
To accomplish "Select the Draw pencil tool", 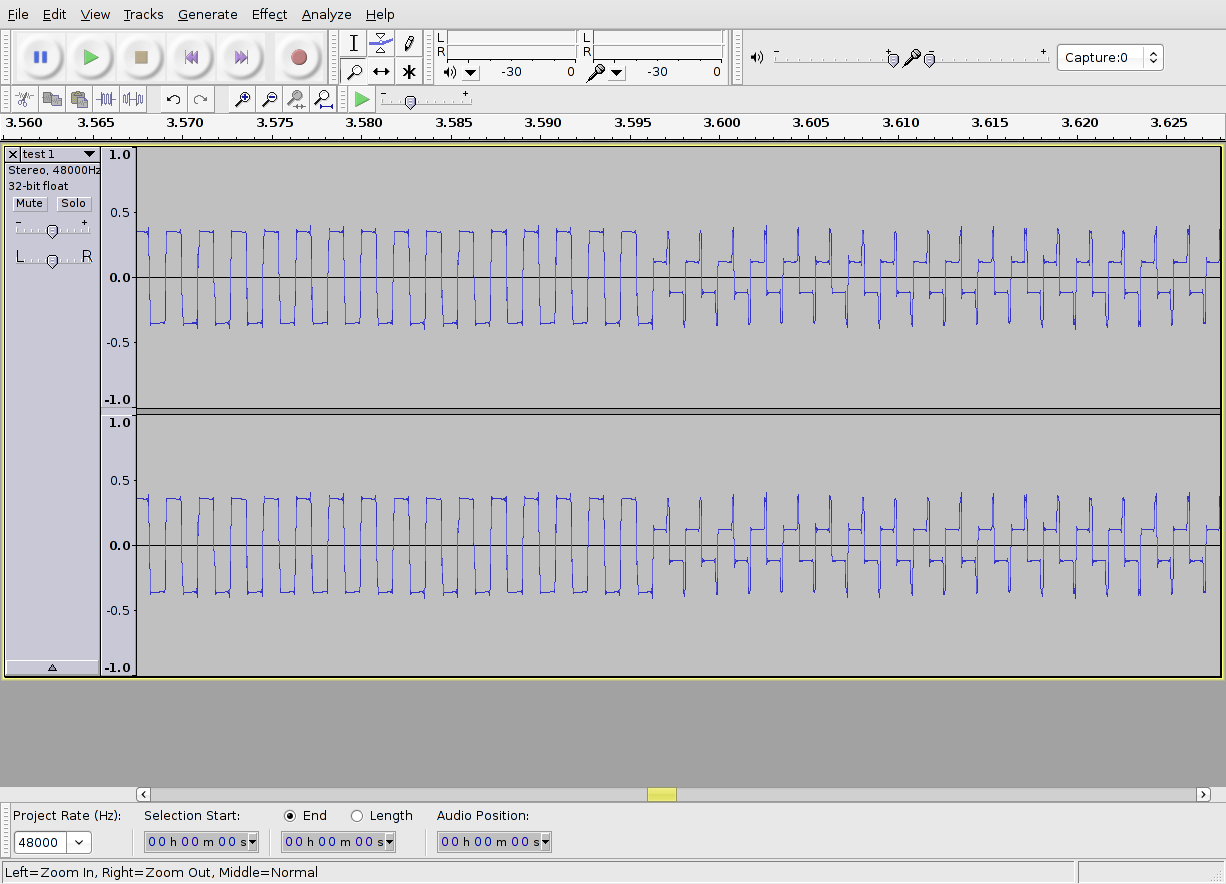I will (409, 43).
